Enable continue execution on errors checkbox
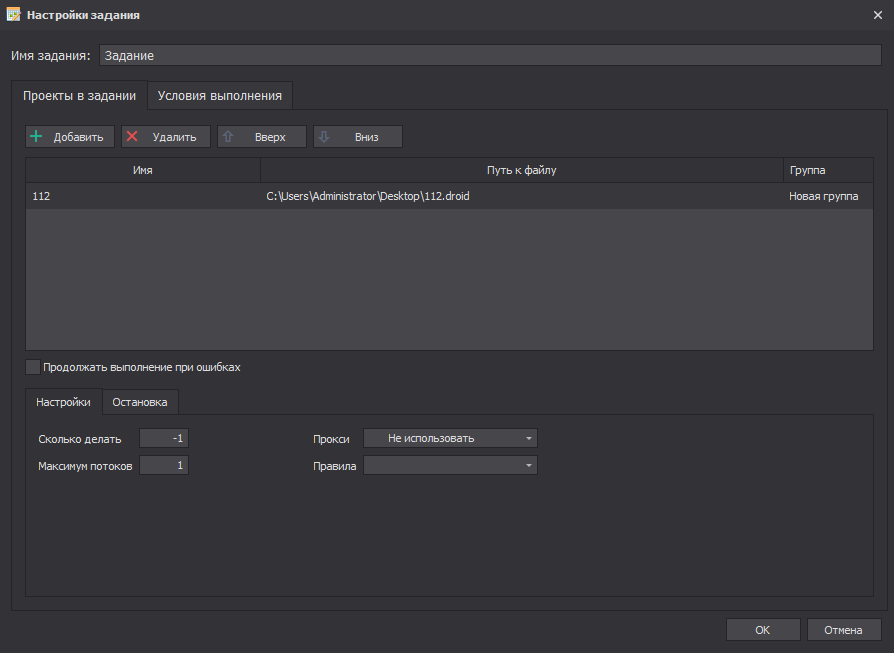The height and width of the screenshot is (653, 894). 33,367
